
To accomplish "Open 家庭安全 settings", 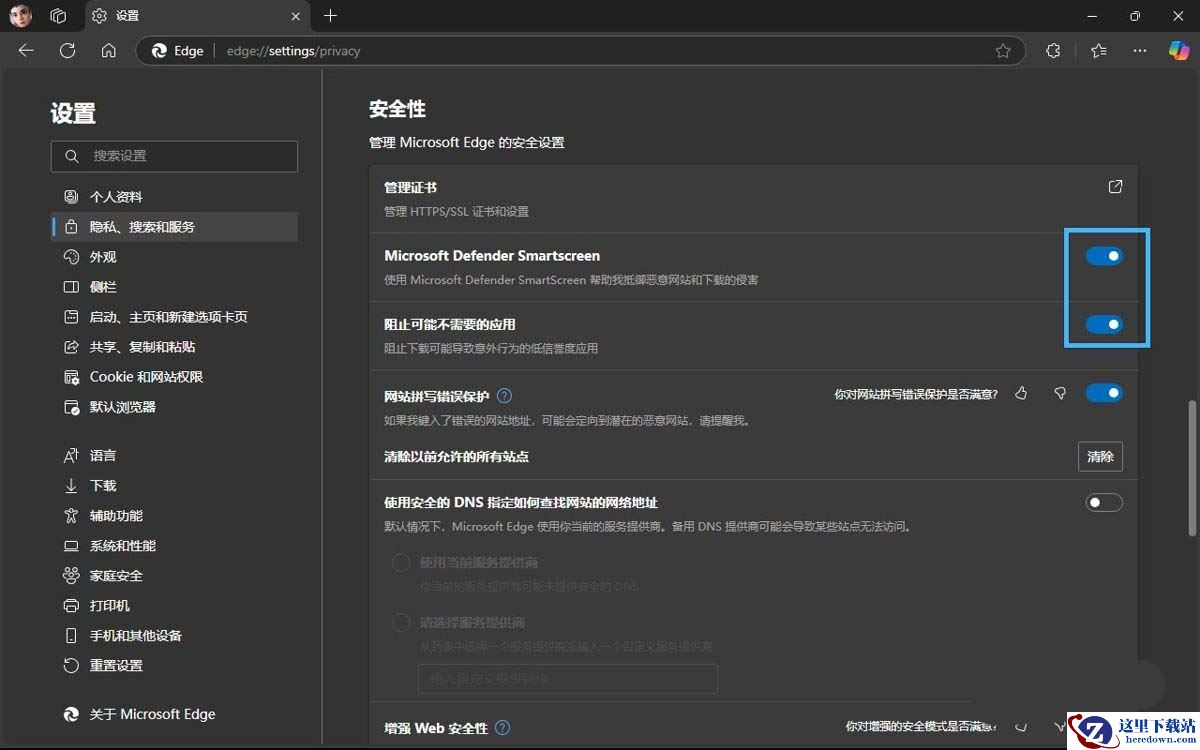I will 174,575.
